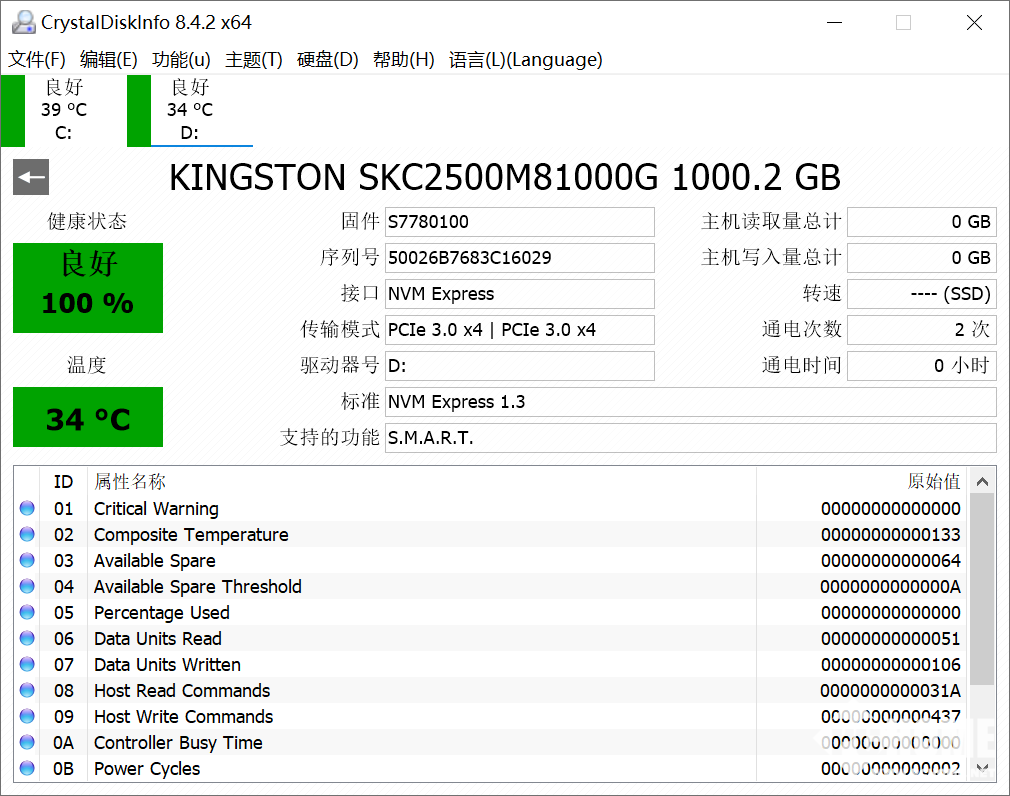
Task: Click status orb for Power Cycles row
Action: 27,768
